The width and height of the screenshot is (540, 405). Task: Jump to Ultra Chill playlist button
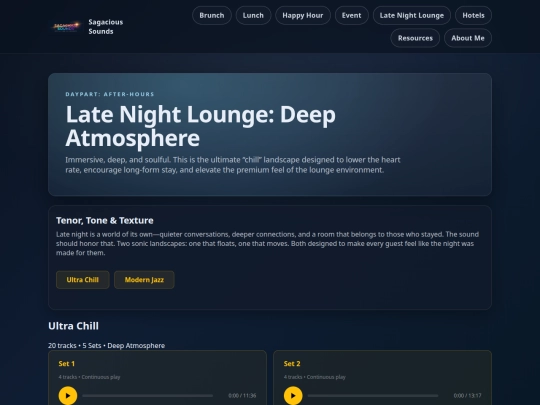tap(83, 280)
